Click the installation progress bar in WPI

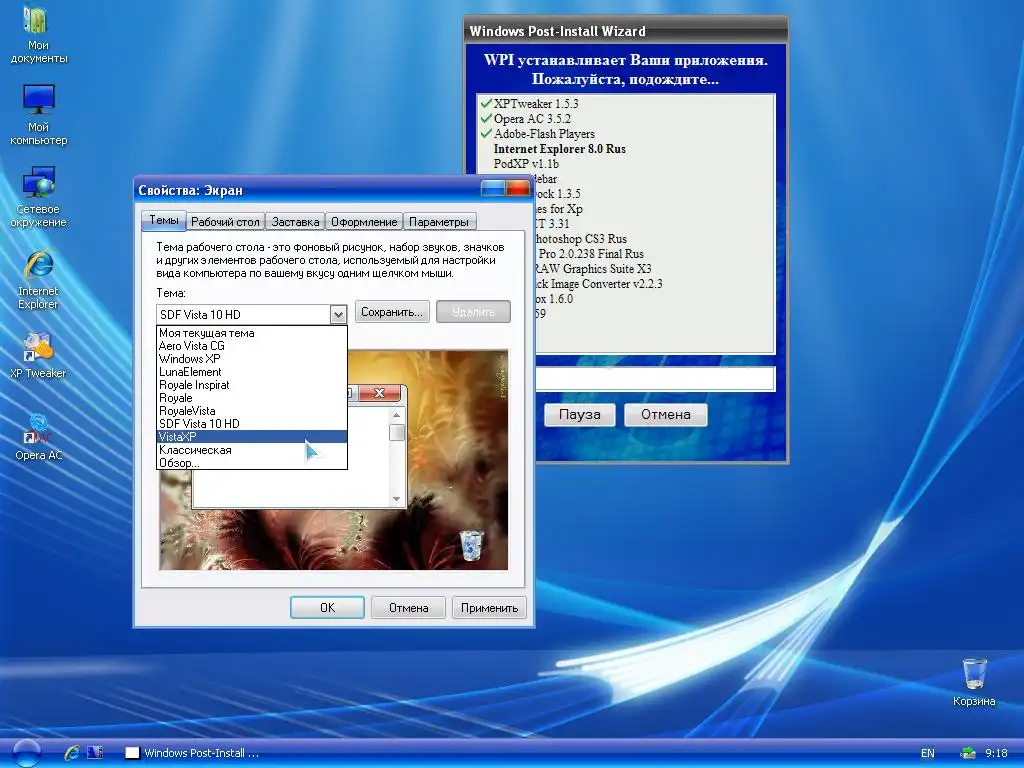[655, 379]
